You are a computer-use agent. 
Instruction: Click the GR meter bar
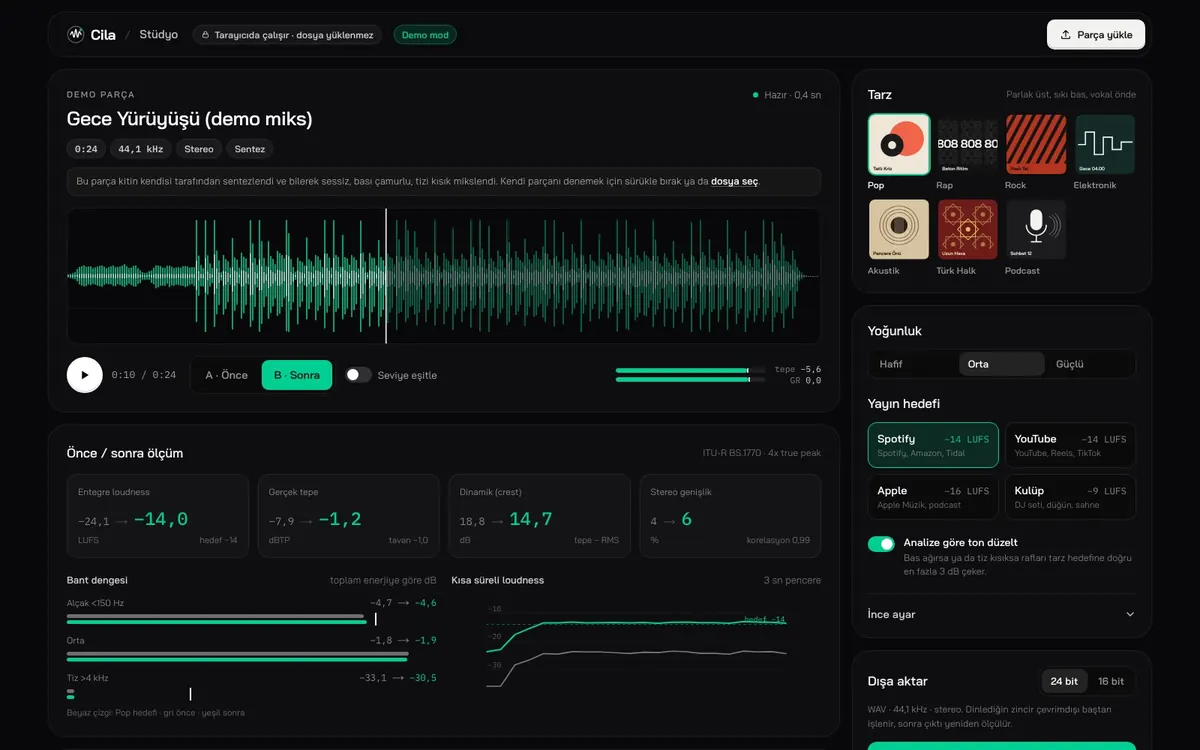point(690,380)
